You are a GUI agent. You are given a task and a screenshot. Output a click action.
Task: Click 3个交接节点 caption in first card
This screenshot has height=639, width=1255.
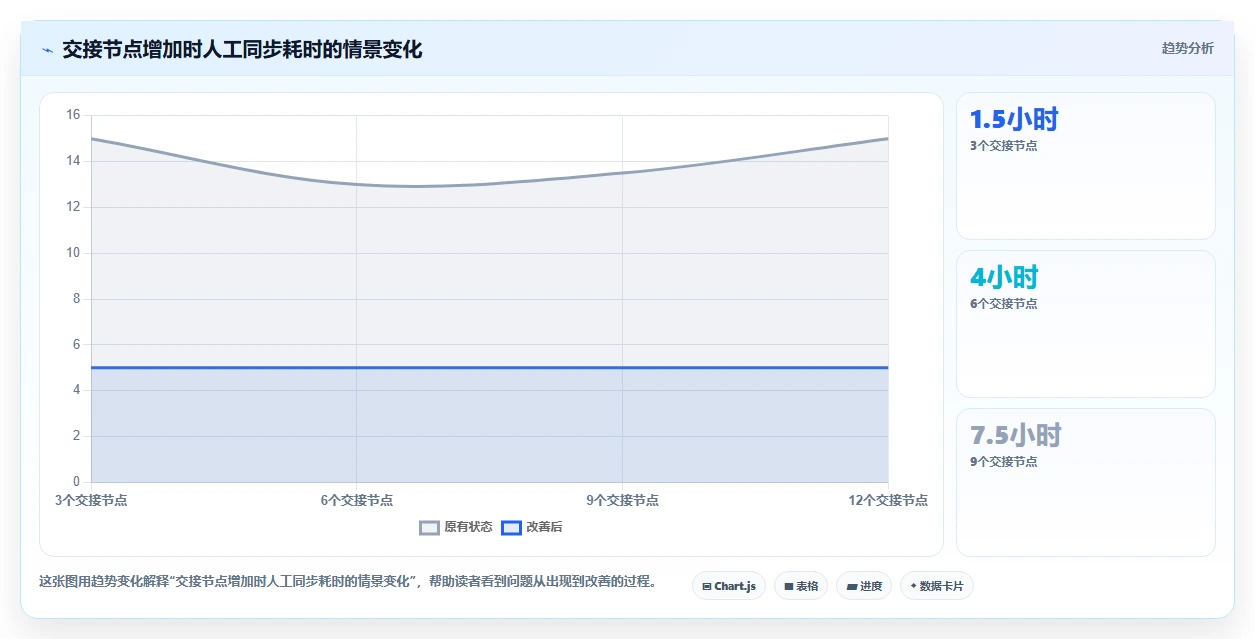[x=1004, y=146]
